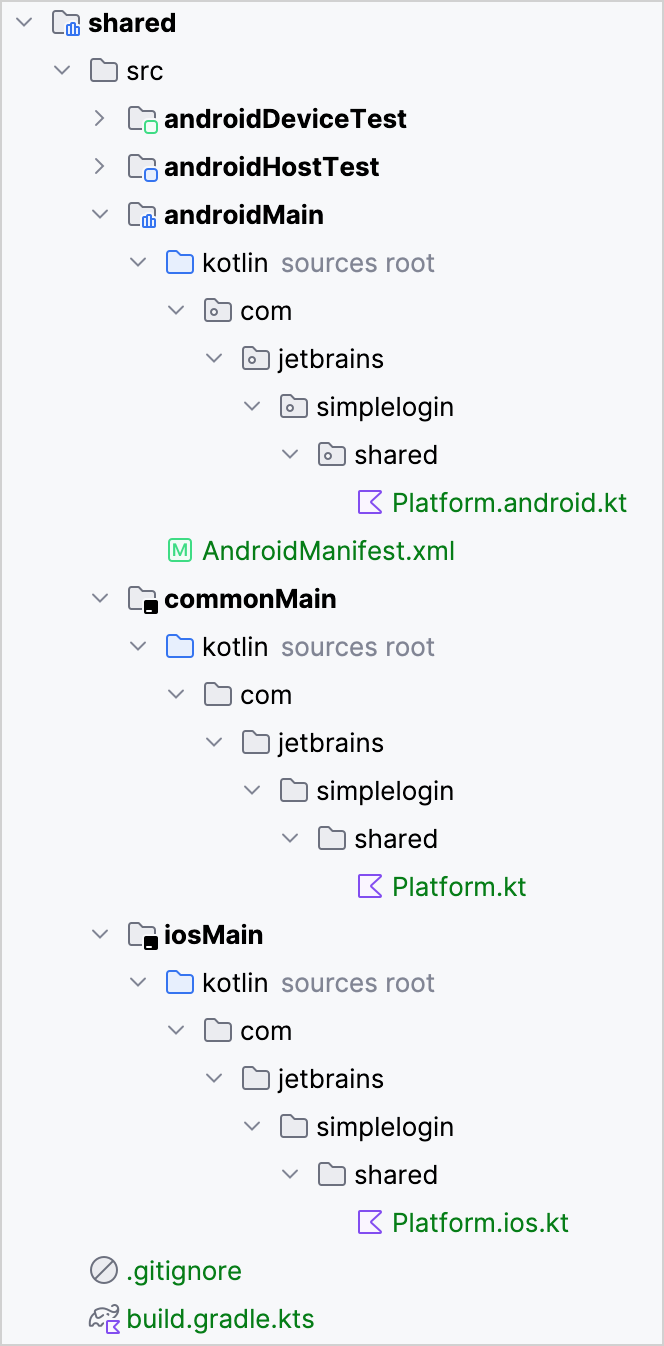Expand the androidDeviceTest source set

coord(99,118)
